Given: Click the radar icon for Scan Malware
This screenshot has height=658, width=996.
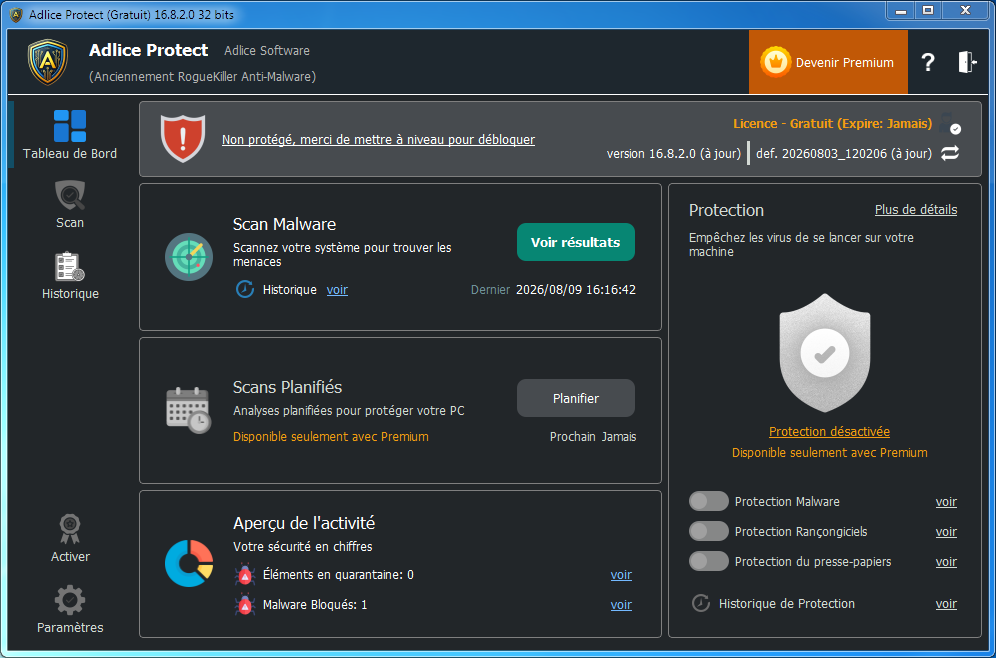Looking at the screenshot, I should (189, 257).
